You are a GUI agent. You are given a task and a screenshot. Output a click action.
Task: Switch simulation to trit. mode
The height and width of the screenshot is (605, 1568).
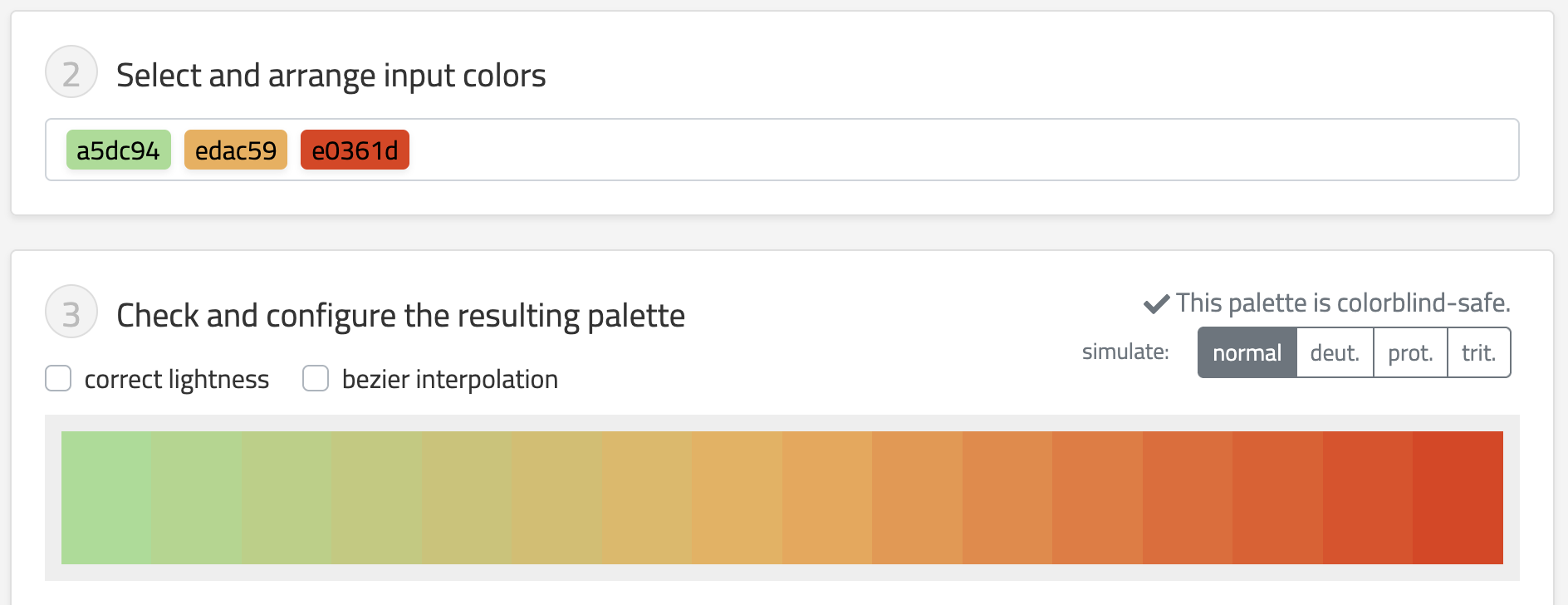1478,353
